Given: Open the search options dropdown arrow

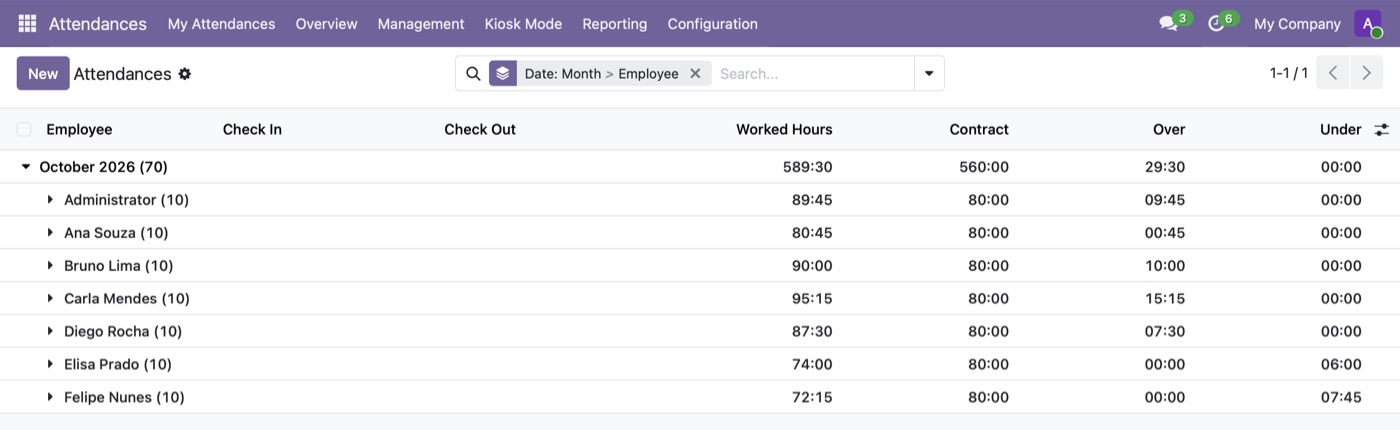Looking at the screenshot, I should tap(929, 73).
